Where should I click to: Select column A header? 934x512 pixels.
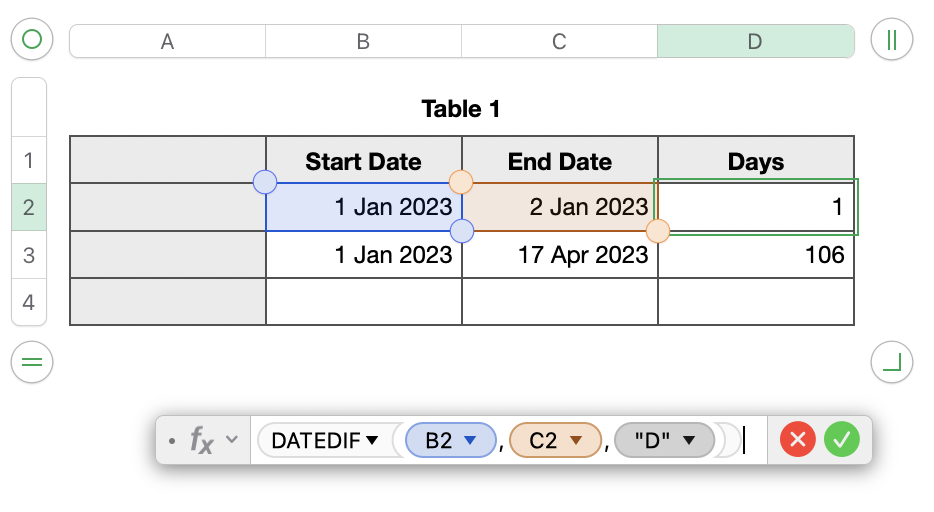pyautogui.click(x=167, y=41)
